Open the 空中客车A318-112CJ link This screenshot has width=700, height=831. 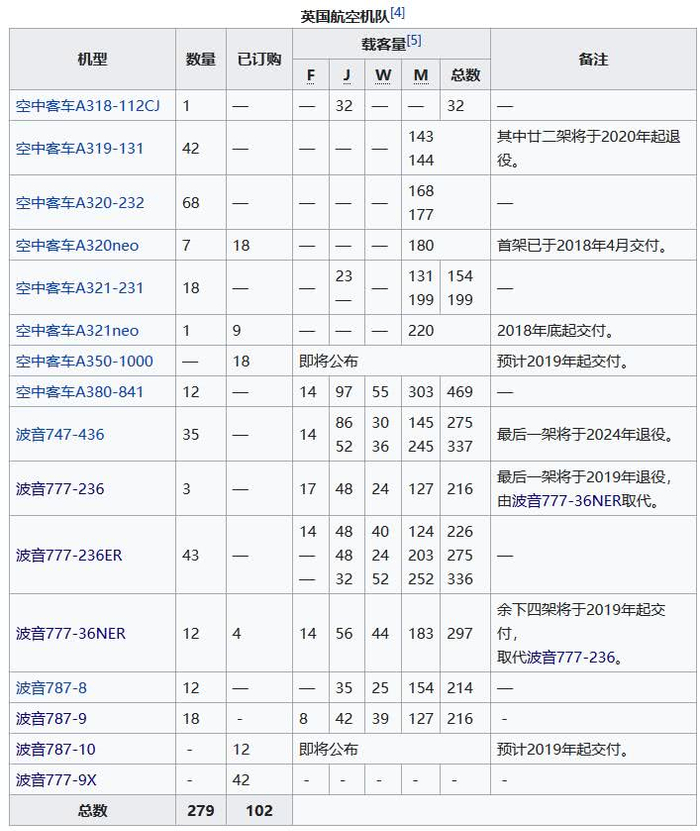pos(87,106)
